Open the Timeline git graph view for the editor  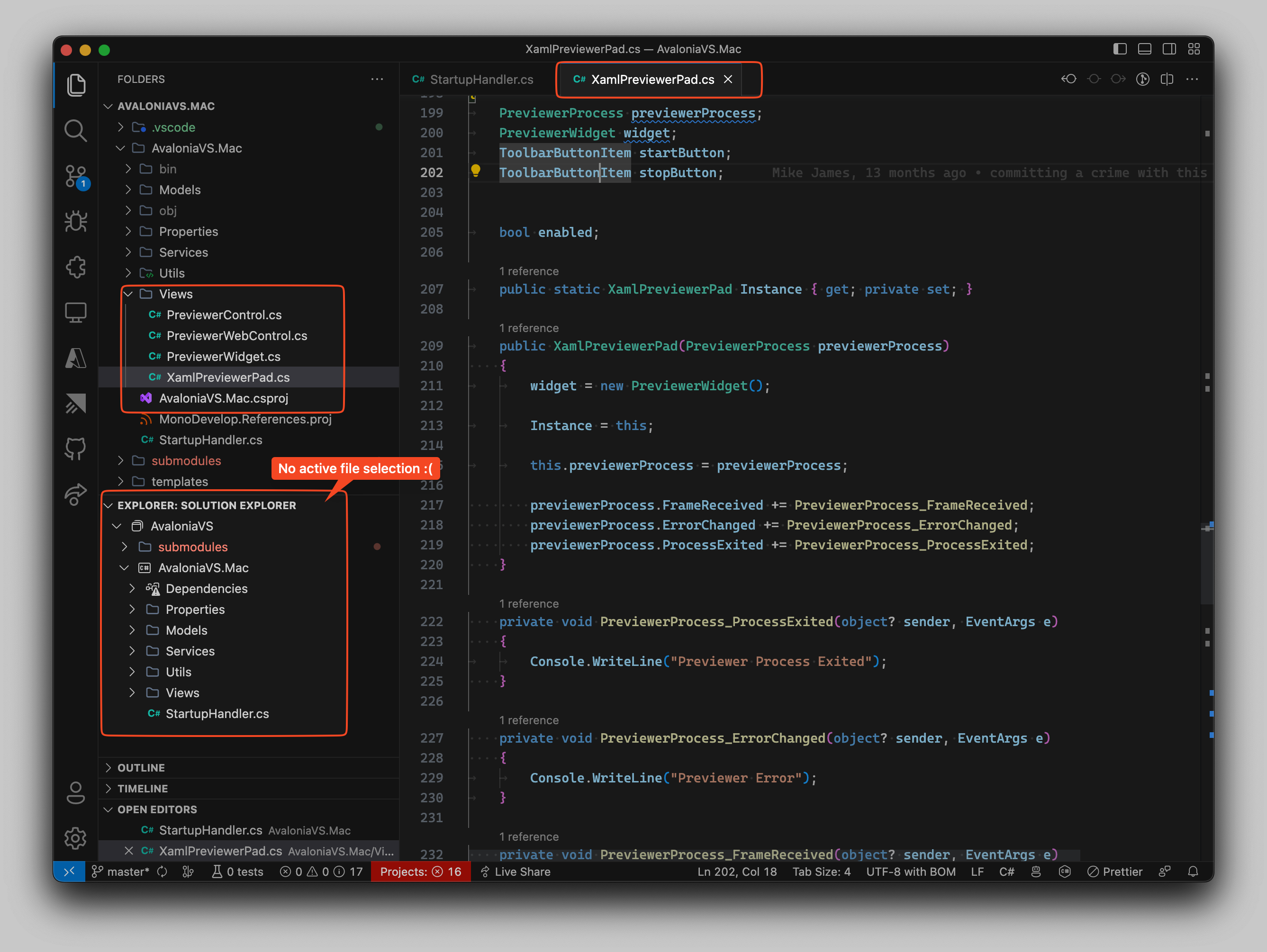pyautogui.click(x=1143, y=79)
